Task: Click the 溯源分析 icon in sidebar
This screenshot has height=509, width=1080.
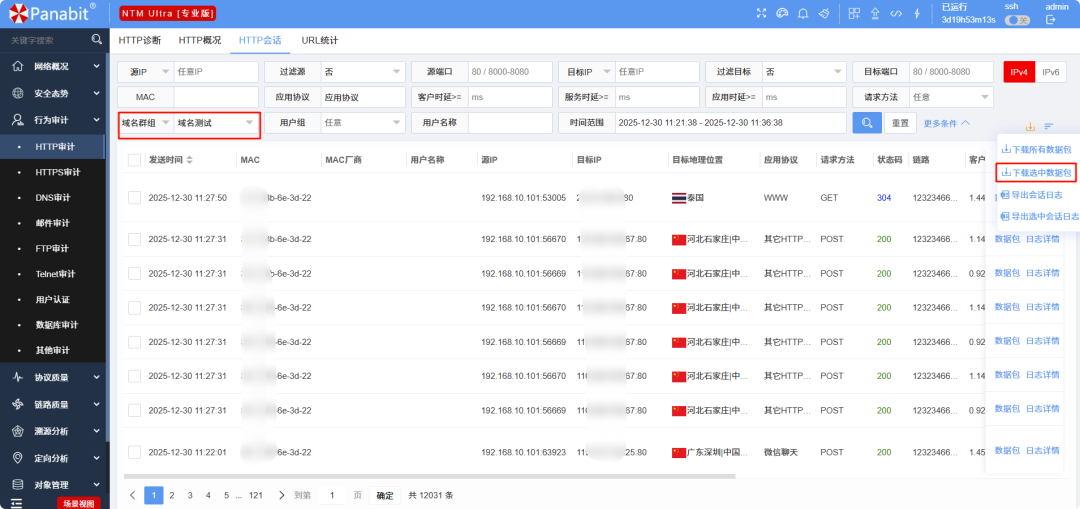Action: click(x=19, y=431)
